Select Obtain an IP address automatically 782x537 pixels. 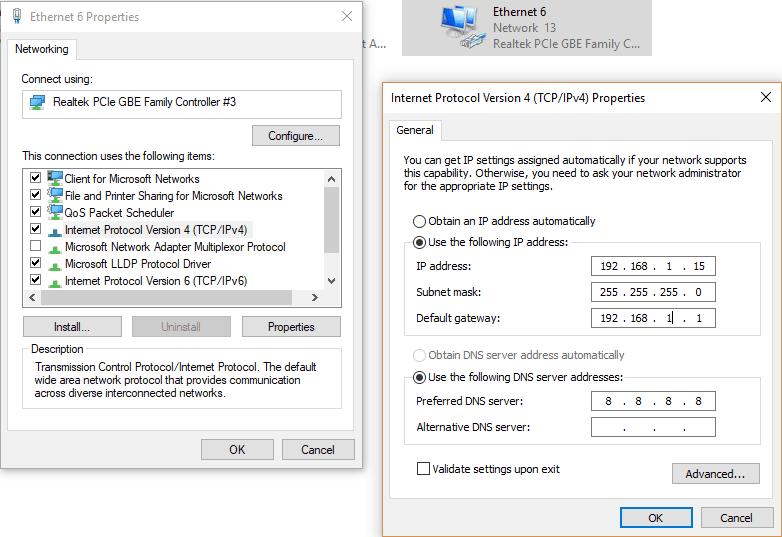(419, 221)
